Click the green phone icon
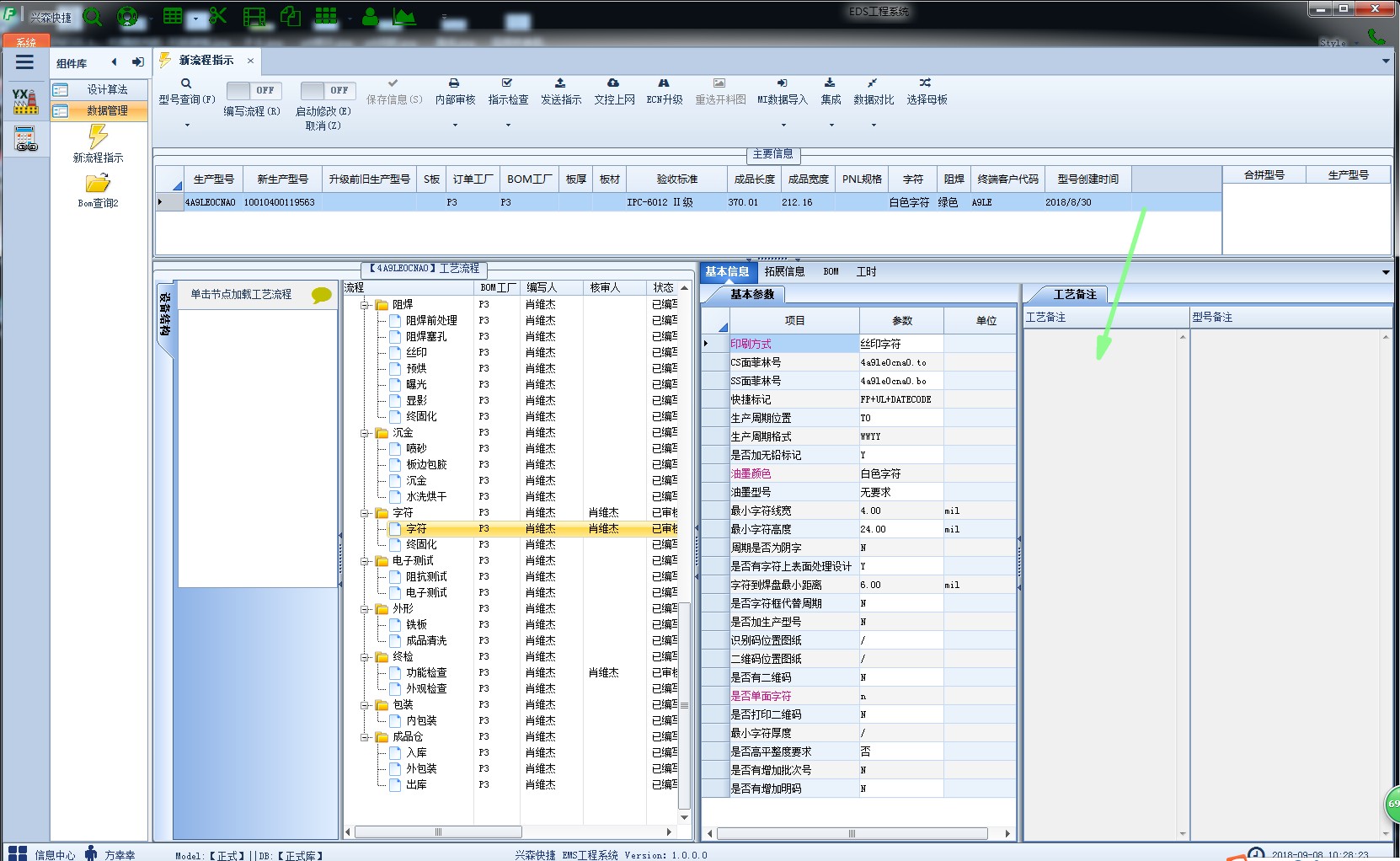Screen dimensions: 1400x861 tap(1376, 36)
